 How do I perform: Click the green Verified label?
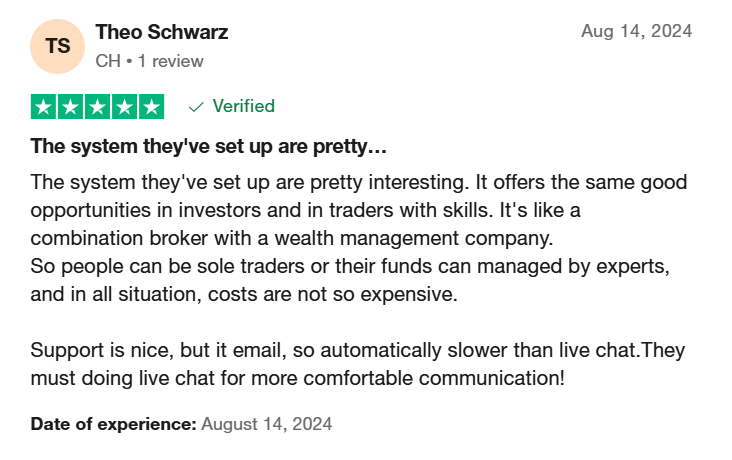(x=243, y=106)
